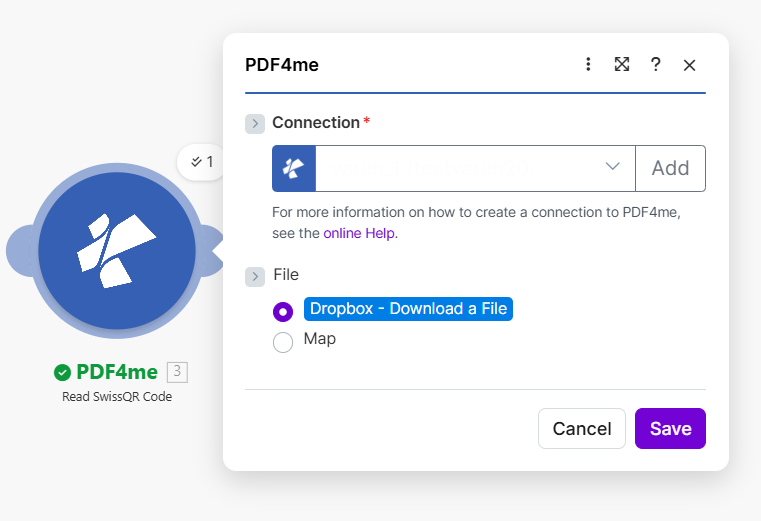The width and height of the screenshot is (761, 521).
Task: Click the Cancel button
Action: 582,429
